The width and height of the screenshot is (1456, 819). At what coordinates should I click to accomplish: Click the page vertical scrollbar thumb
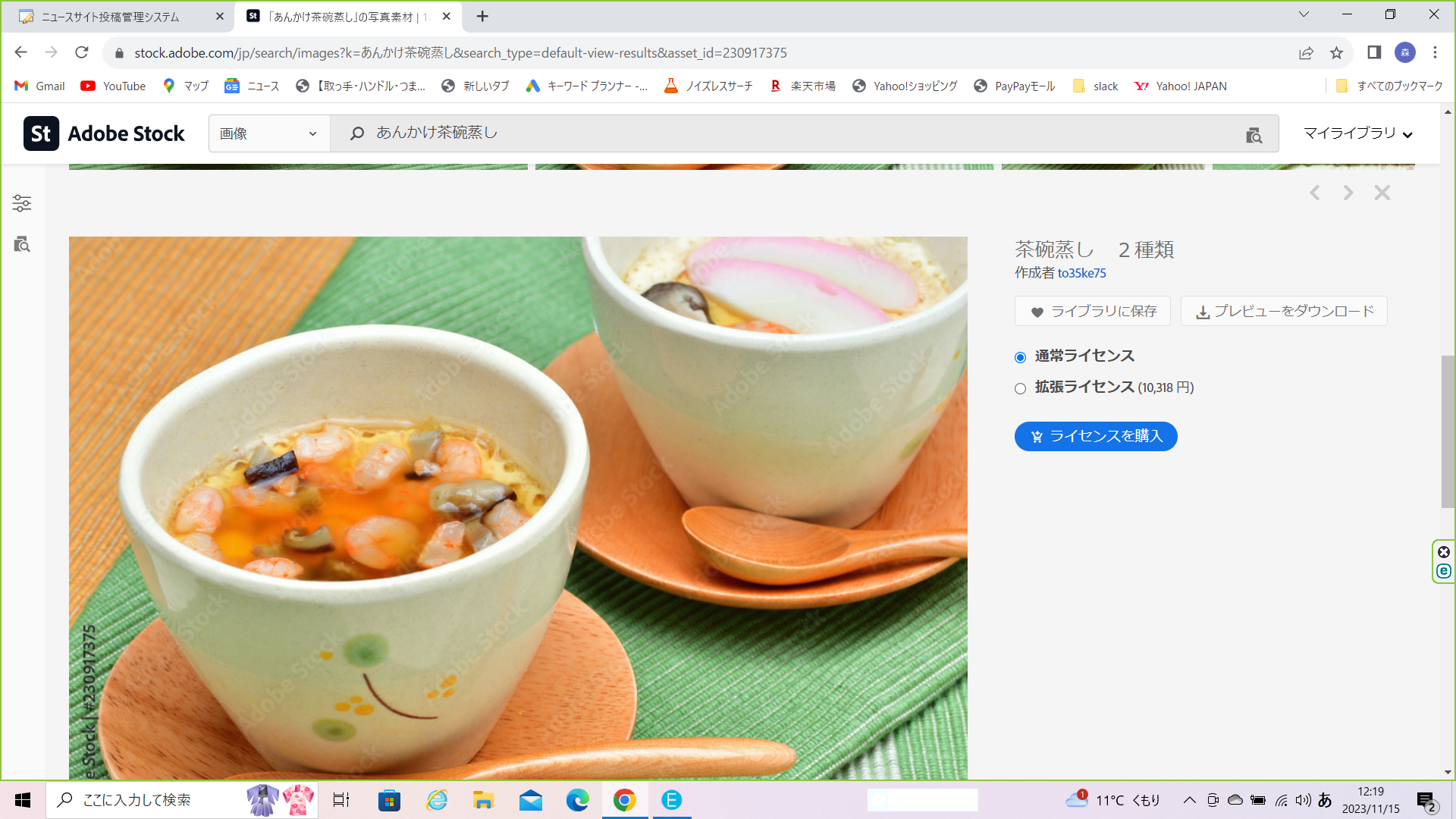pos(1448,431)
